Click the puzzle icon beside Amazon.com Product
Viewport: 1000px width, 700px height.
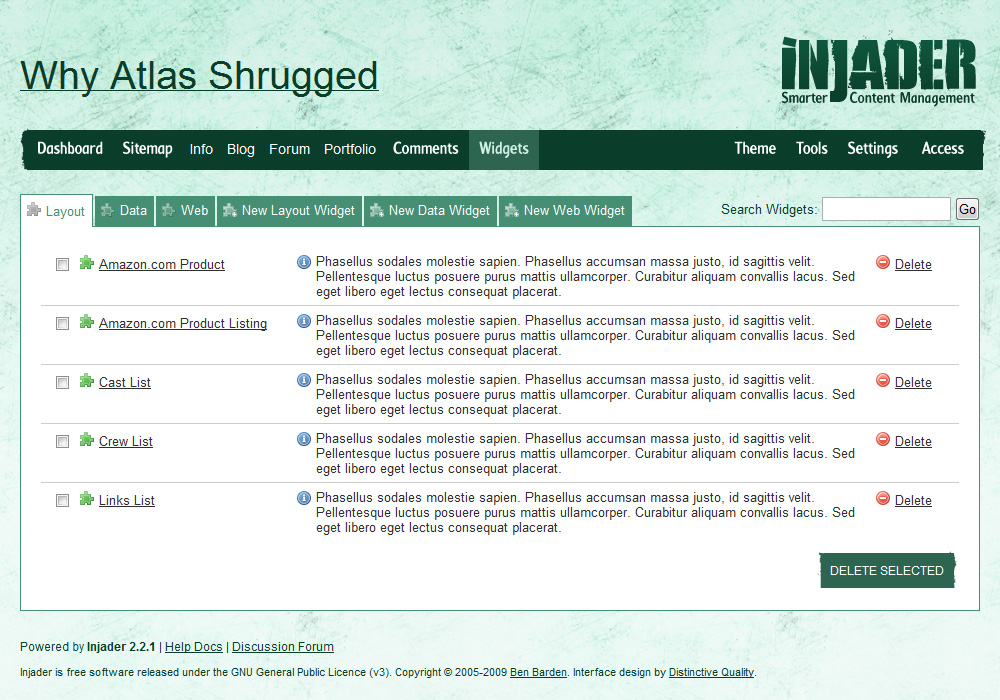(x=87, y=263)
